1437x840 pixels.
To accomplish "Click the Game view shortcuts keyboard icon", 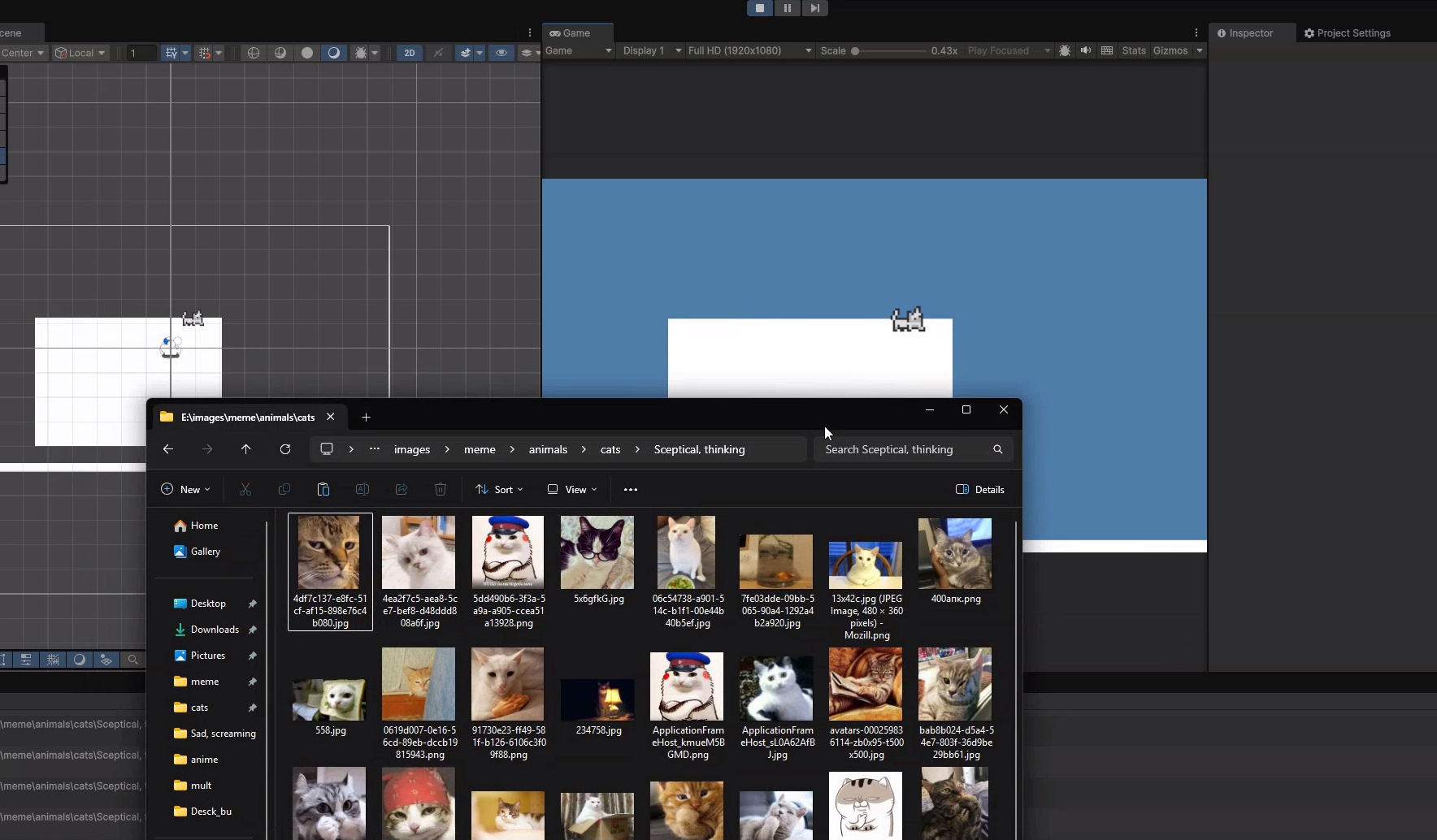I will click(1107, 50).
